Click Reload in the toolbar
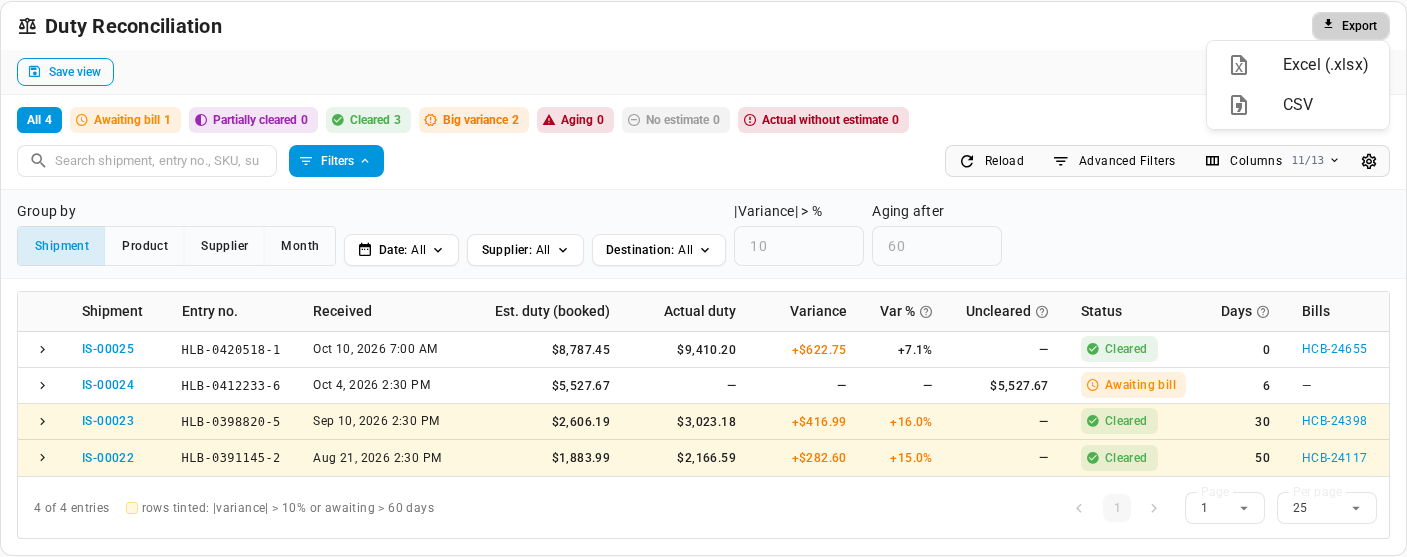The image size is (1407, 557). pos(992,161)
